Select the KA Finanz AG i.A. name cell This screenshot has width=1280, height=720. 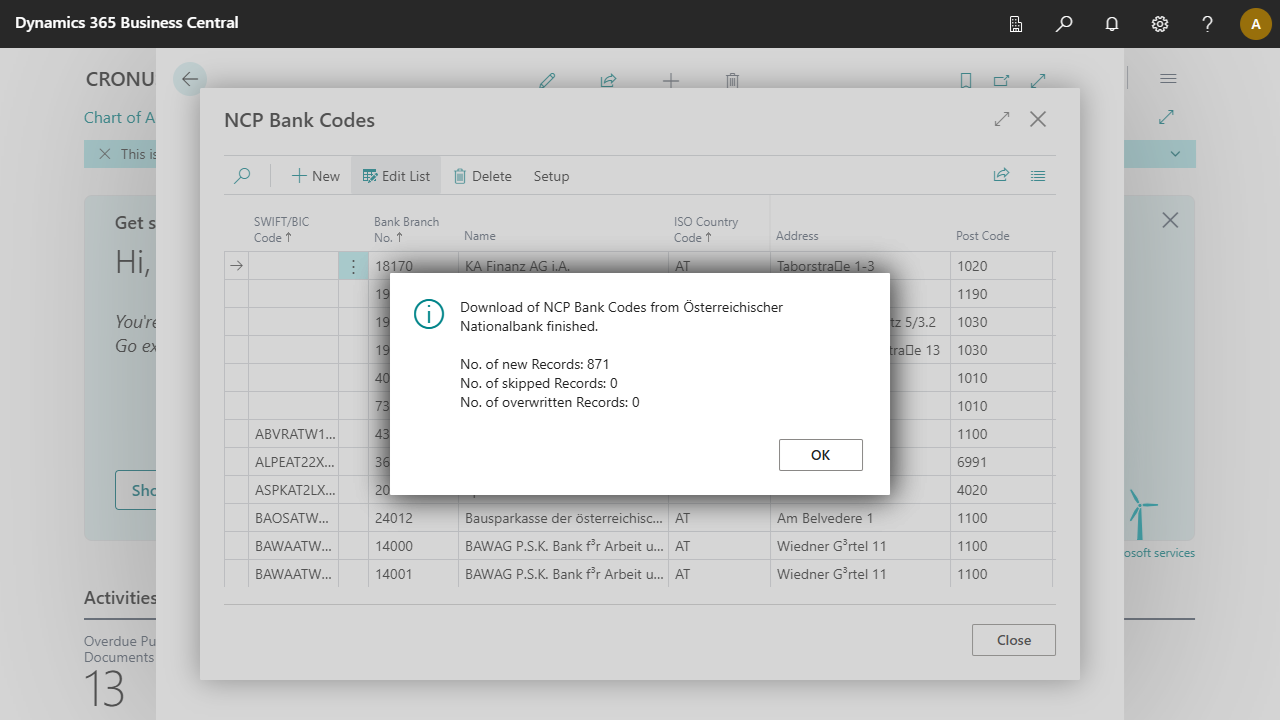click(563, 266)
